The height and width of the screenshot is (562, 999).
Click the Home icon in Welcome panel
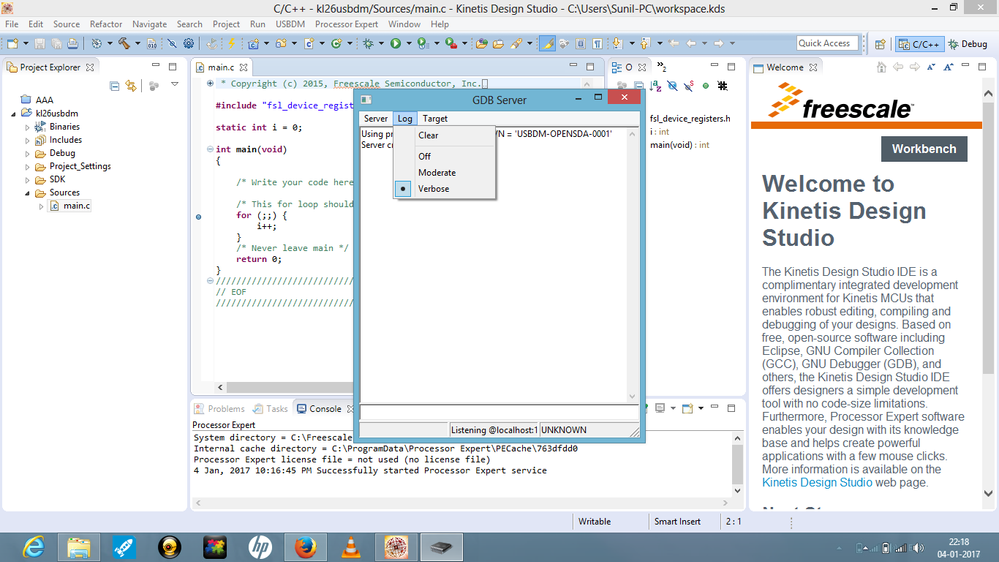pos(883,67)
